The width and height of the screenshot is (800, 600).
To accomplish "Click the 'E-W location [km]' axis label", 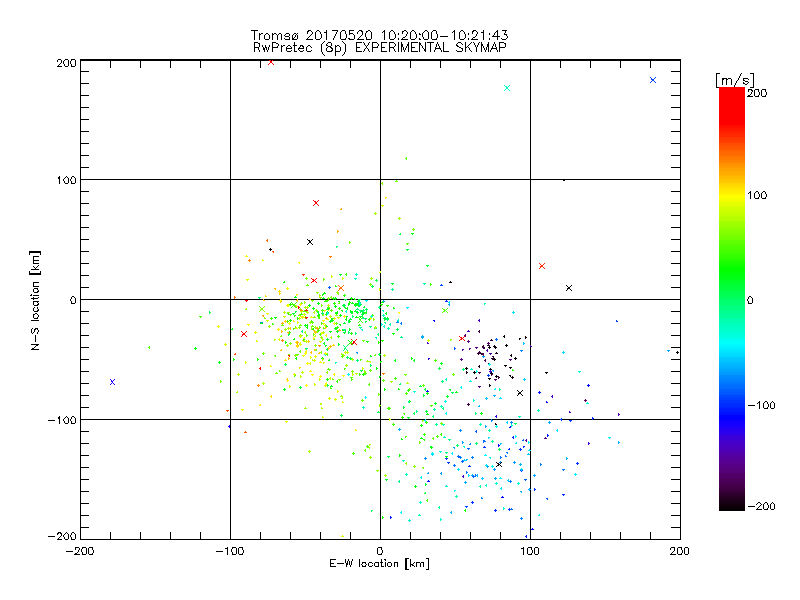I will tap(379, 564).
